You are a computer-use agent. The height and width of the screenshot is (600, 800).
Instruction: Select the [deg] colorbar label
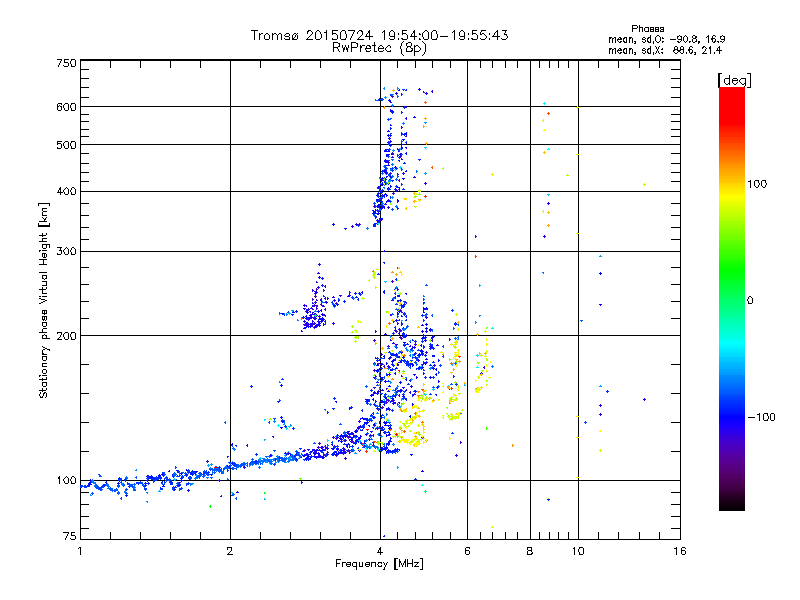tap(734, 80)
